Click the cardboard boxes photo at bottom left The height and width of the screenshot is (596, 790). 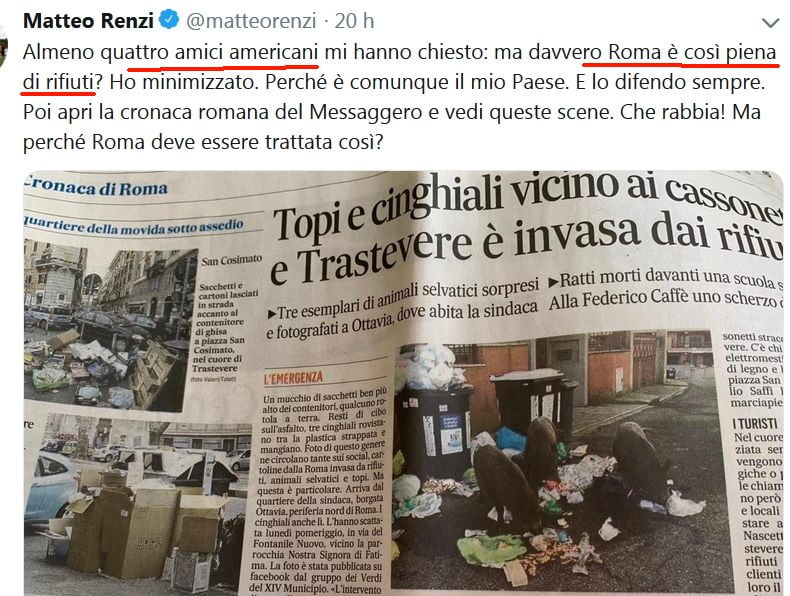coord(137,504)
